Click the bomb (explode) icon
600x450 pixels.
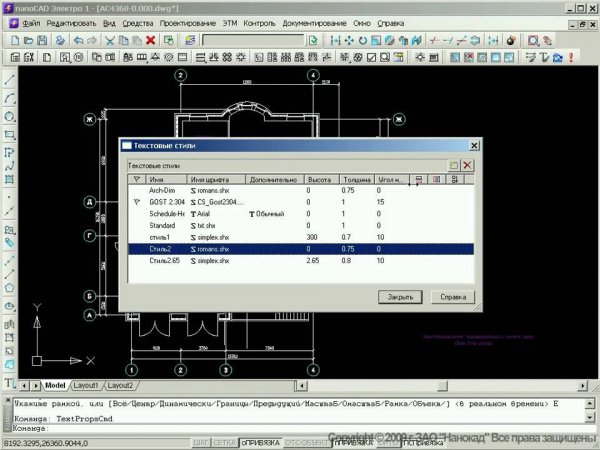pos(511,40)
